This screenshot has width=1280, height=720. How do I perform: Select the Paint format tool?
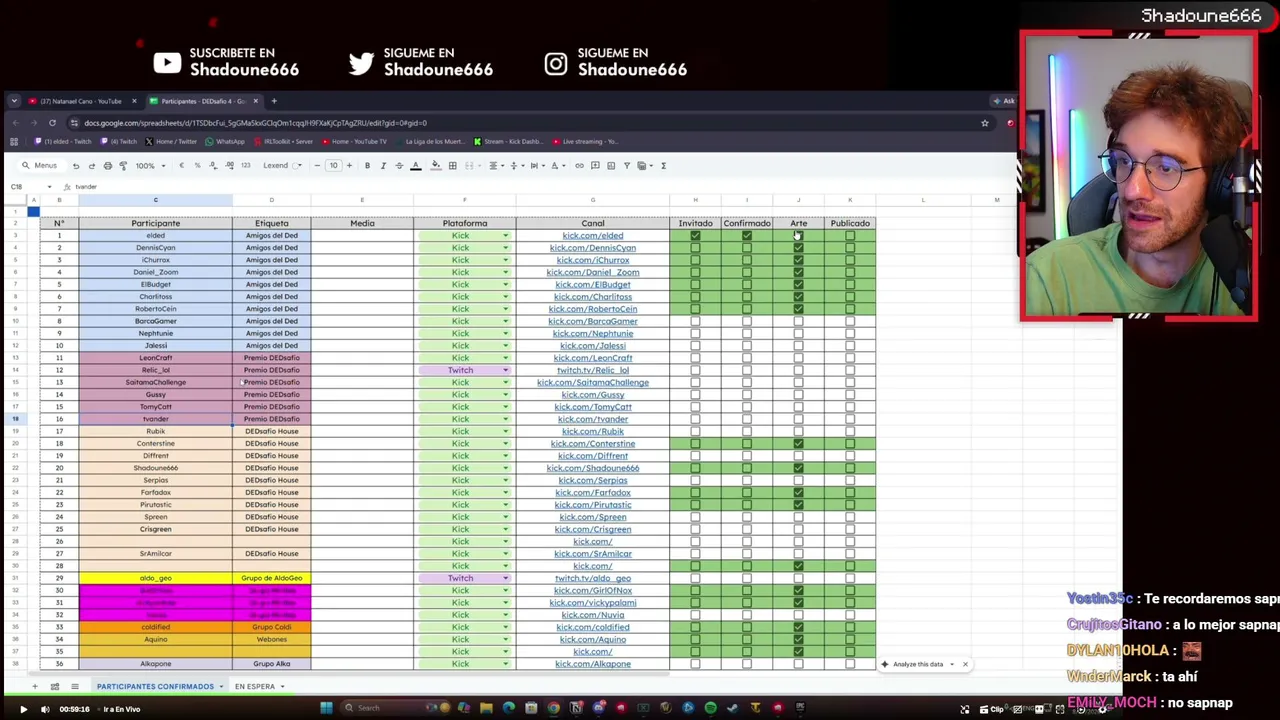[x=123, y=166]
